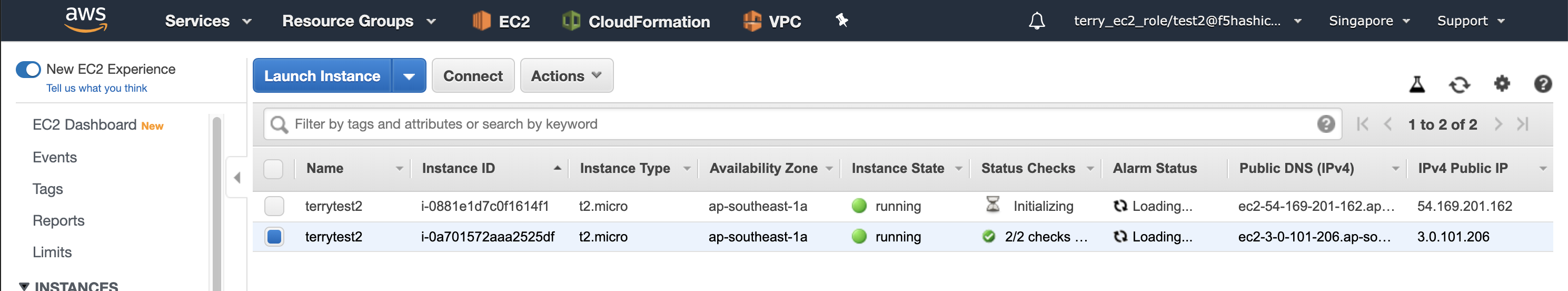Open the notifications bell icon

pyautogui.click(x=1037, y=22)
